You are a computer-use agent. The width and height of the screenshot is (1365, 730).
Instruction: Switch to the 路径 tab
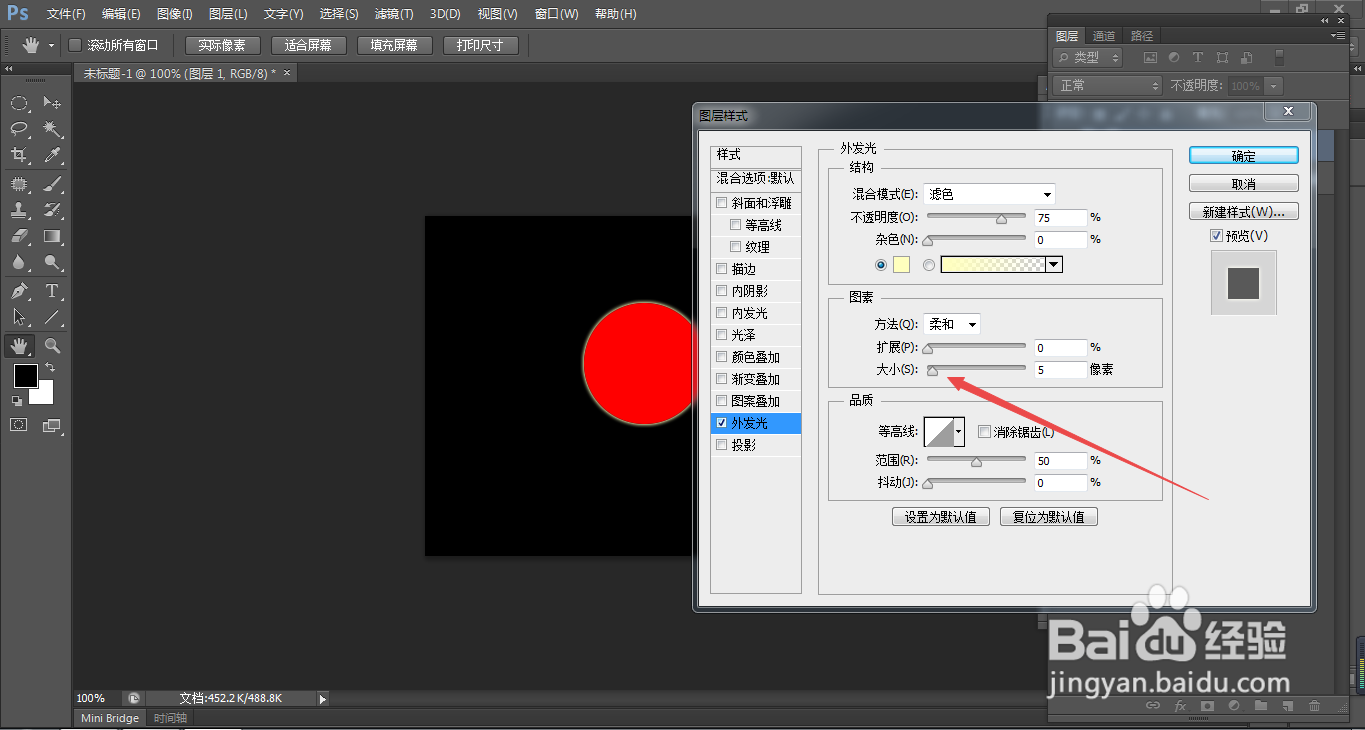click(x=1141, y=35)
